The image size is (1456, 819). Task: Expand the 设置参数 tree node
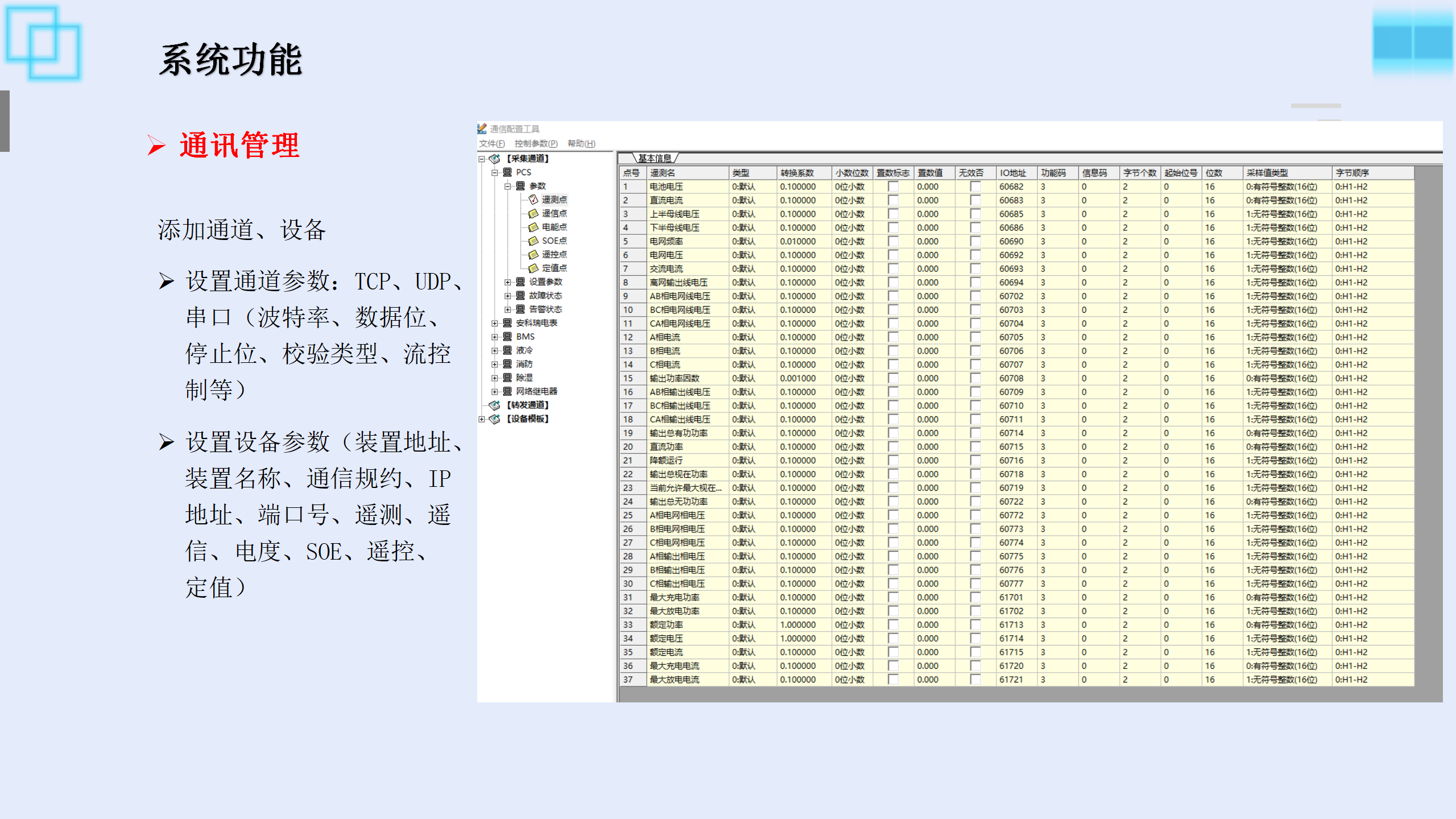[x=508, y=282]
